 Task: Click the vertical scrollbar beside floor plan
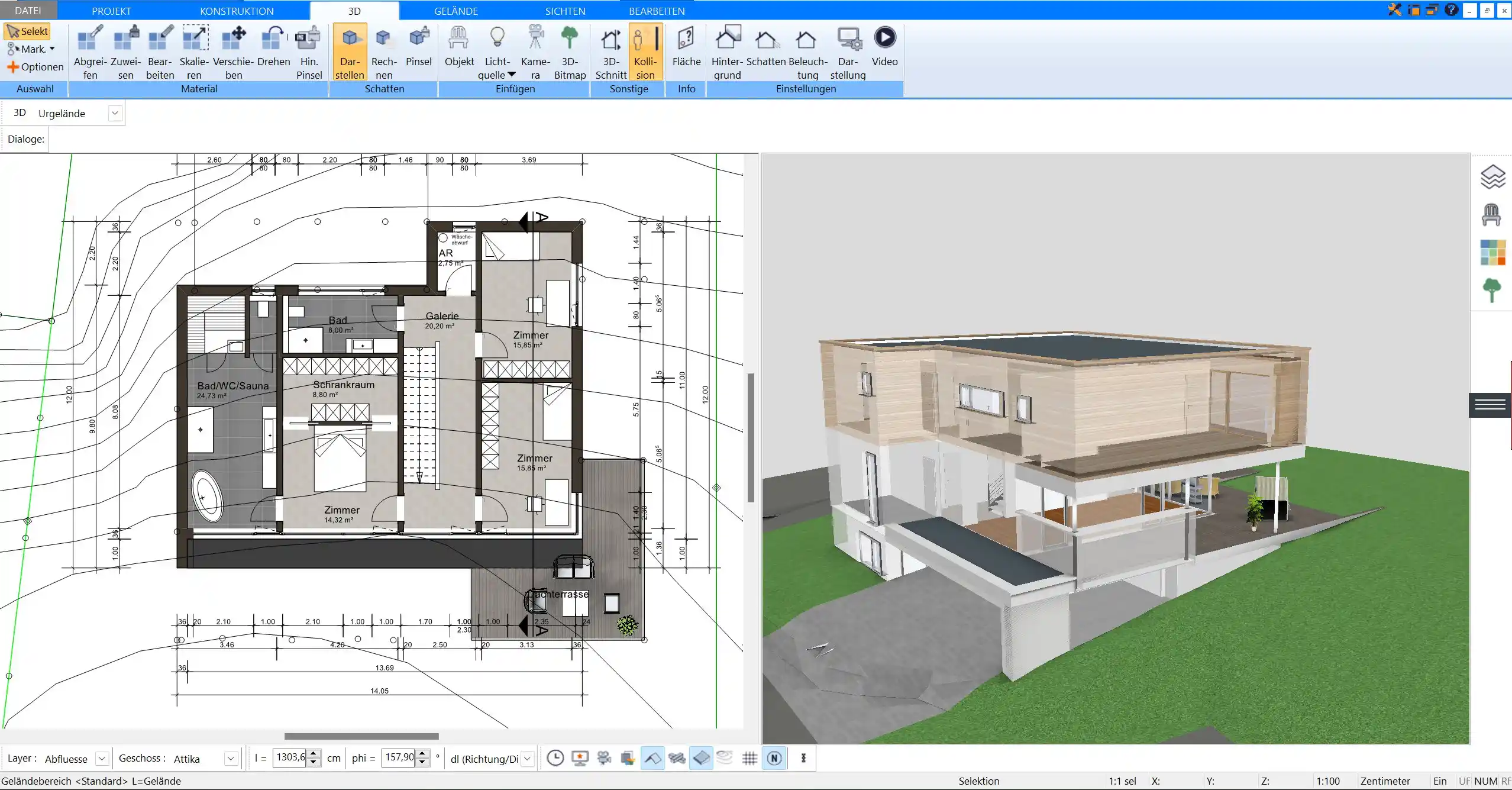click(x=751, y=437)
